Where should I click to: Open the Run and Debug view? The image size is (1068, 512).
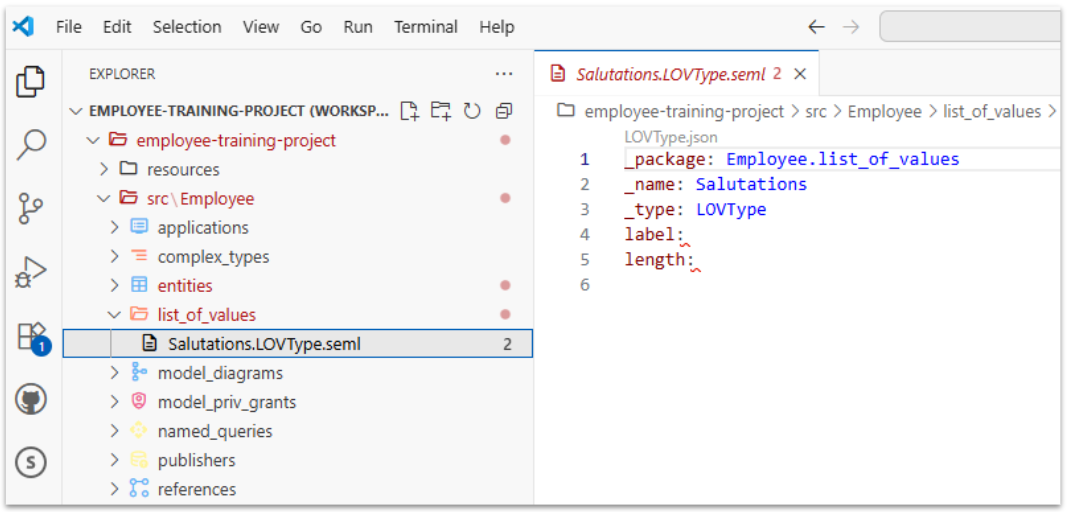click(x=31, y=272)
